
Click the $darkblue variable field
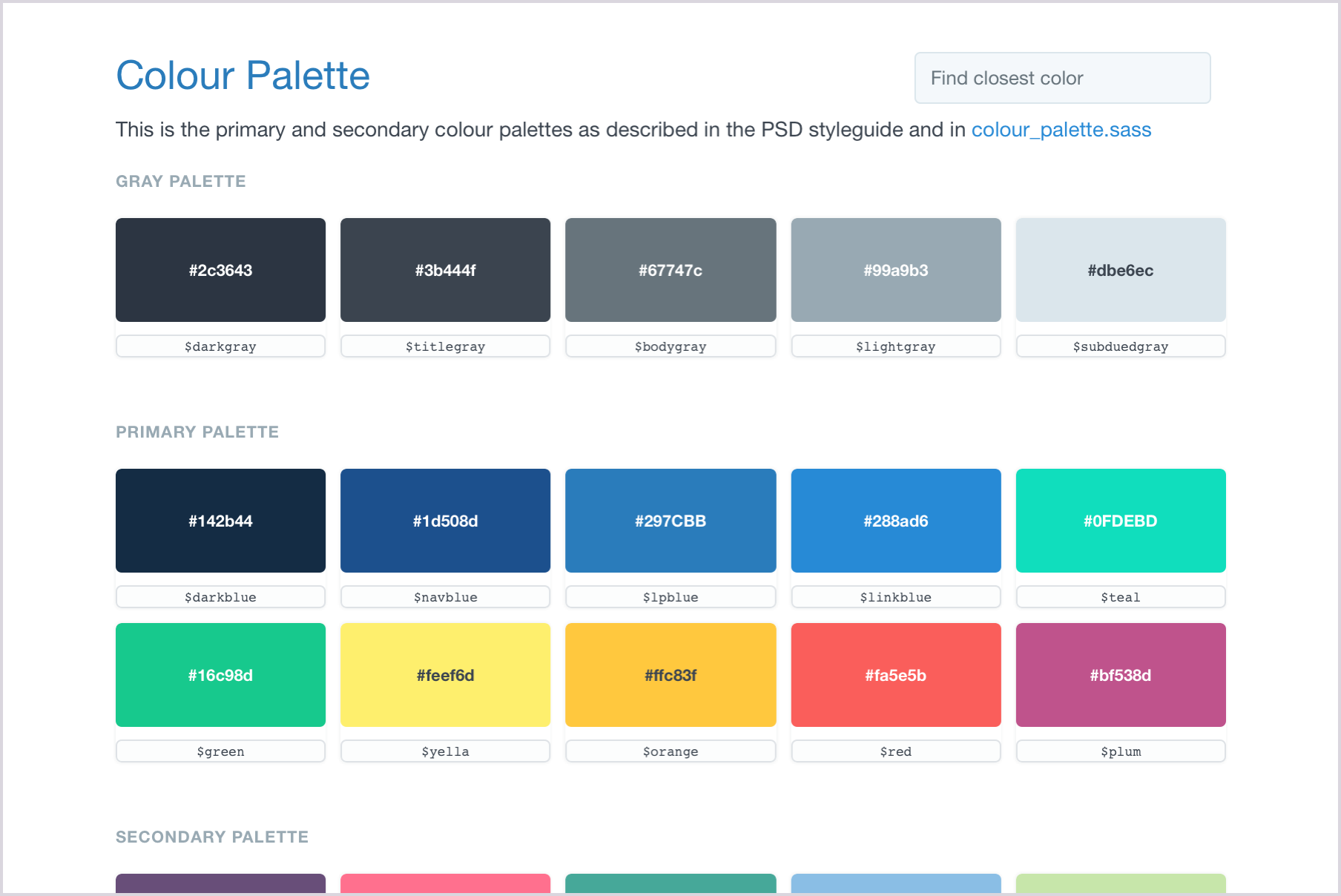tap(220, 597)
